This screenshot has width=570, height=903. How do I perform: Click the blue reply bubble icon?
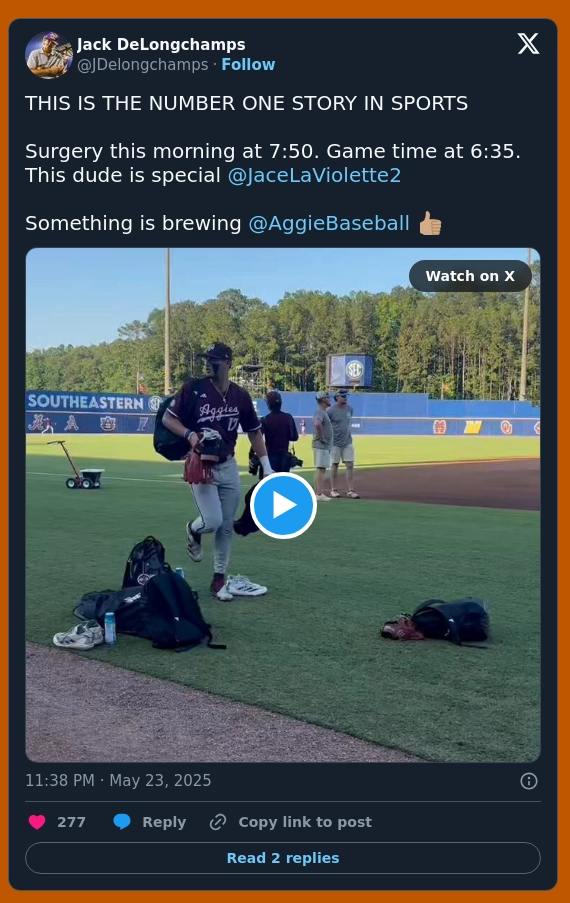click(x=121, y=822)
